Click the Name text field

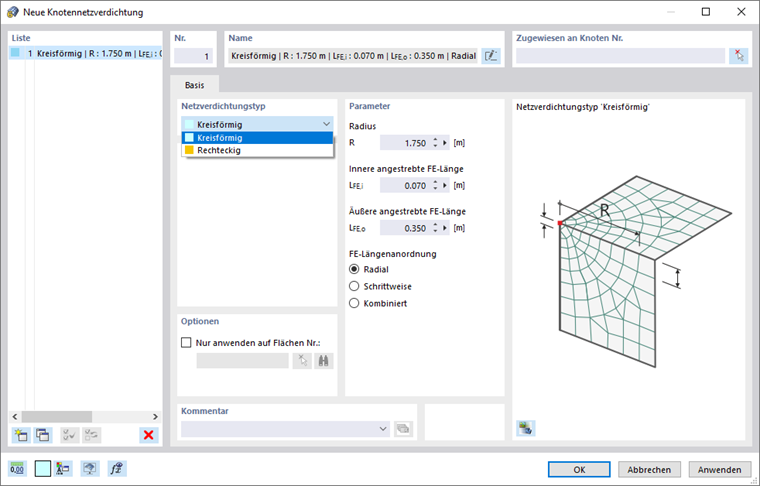point(353,56)
